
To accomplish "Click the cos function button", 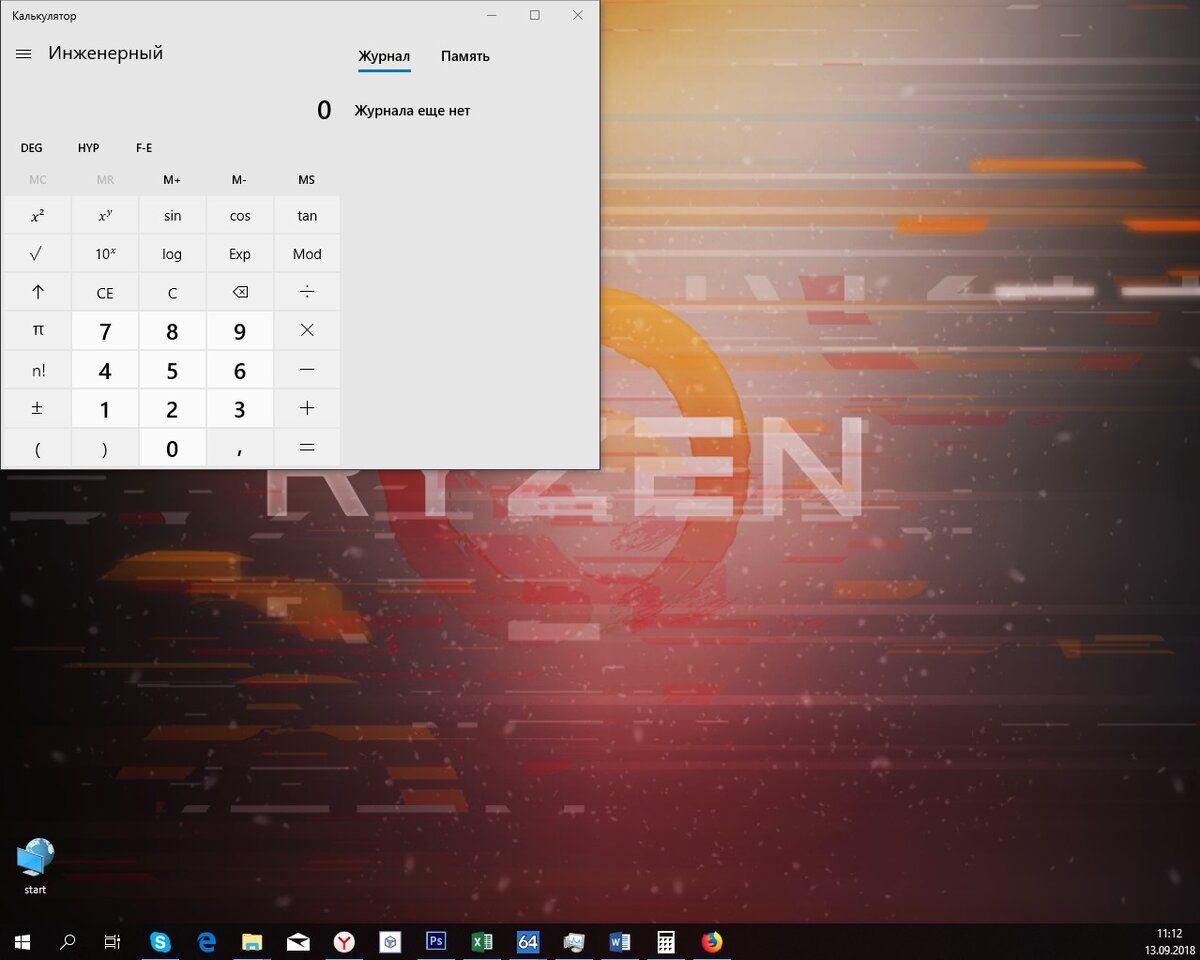I will point(240,215).
